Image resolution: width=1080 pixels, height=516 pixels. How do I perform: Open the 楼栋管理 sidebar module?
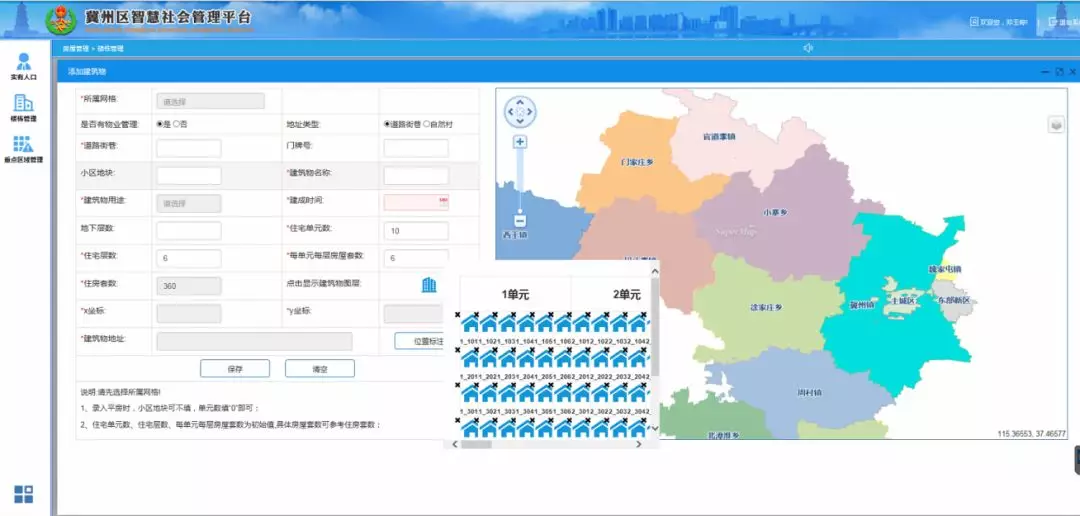[23, 108]
